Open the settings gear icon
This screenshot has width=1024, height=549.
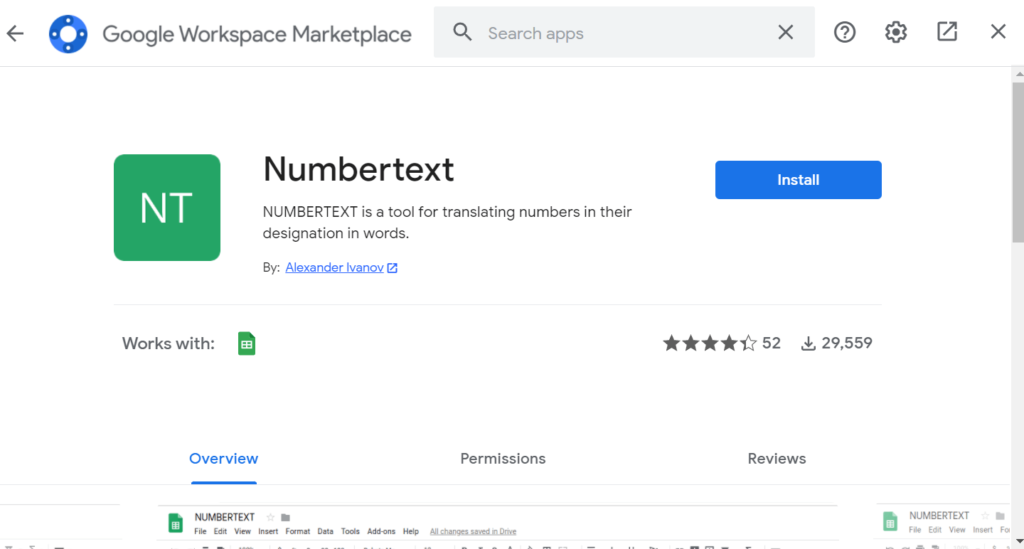[895, 32]
